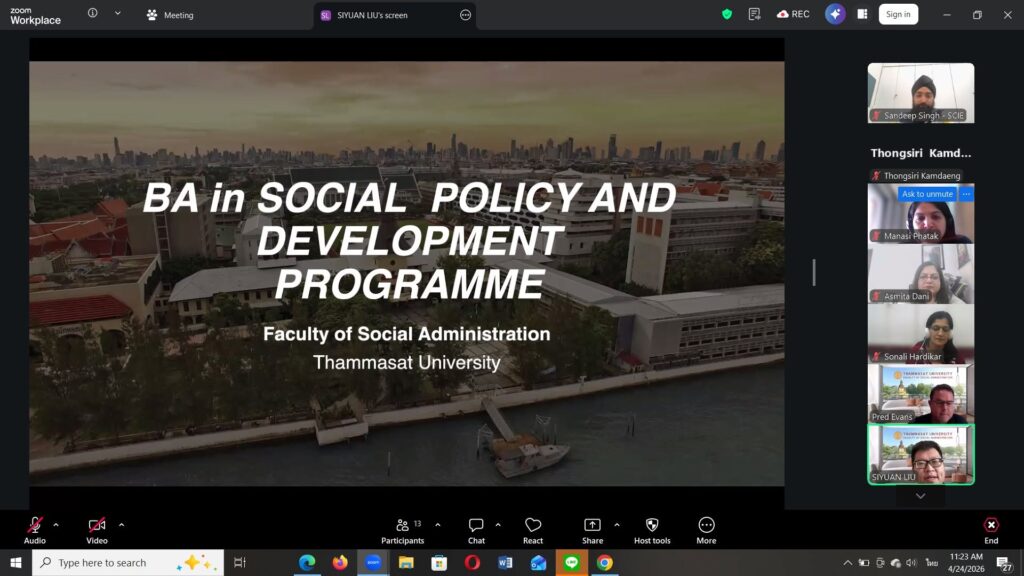
Task: Open File Explorer from taskbar
Action: point(406,562)
